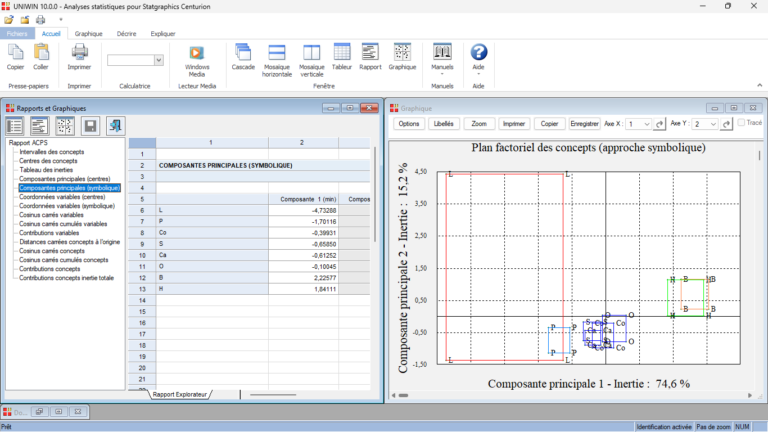Viewport: 768px width, 432px height.
Task: Show the report list view icon
Action: pyautogui.click(x=15, y=126)
